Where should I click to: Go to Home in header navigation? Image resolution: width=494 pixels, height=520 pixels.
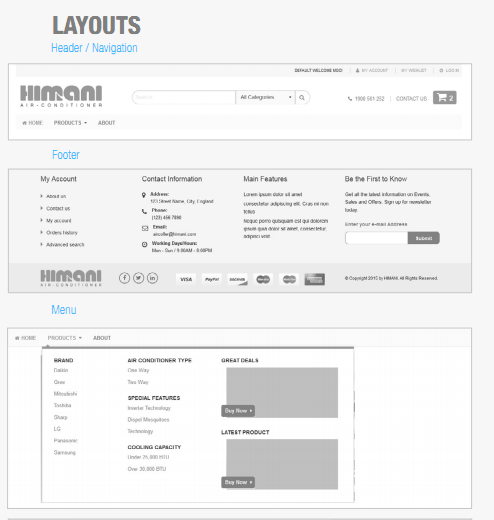pyautogui.click(x=32, y=123)
